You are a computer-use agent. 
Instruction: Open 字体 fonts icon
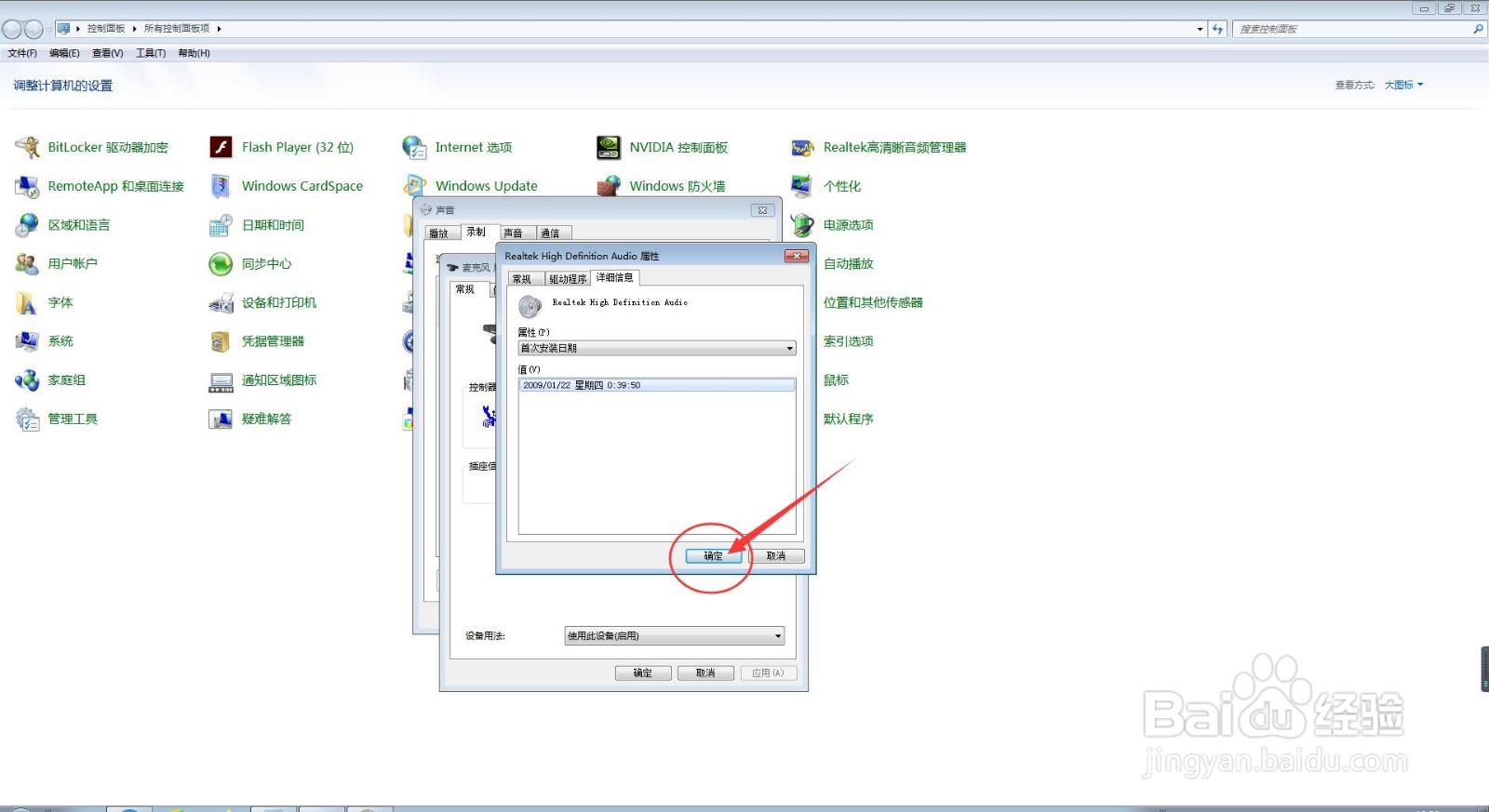(27, 302)
